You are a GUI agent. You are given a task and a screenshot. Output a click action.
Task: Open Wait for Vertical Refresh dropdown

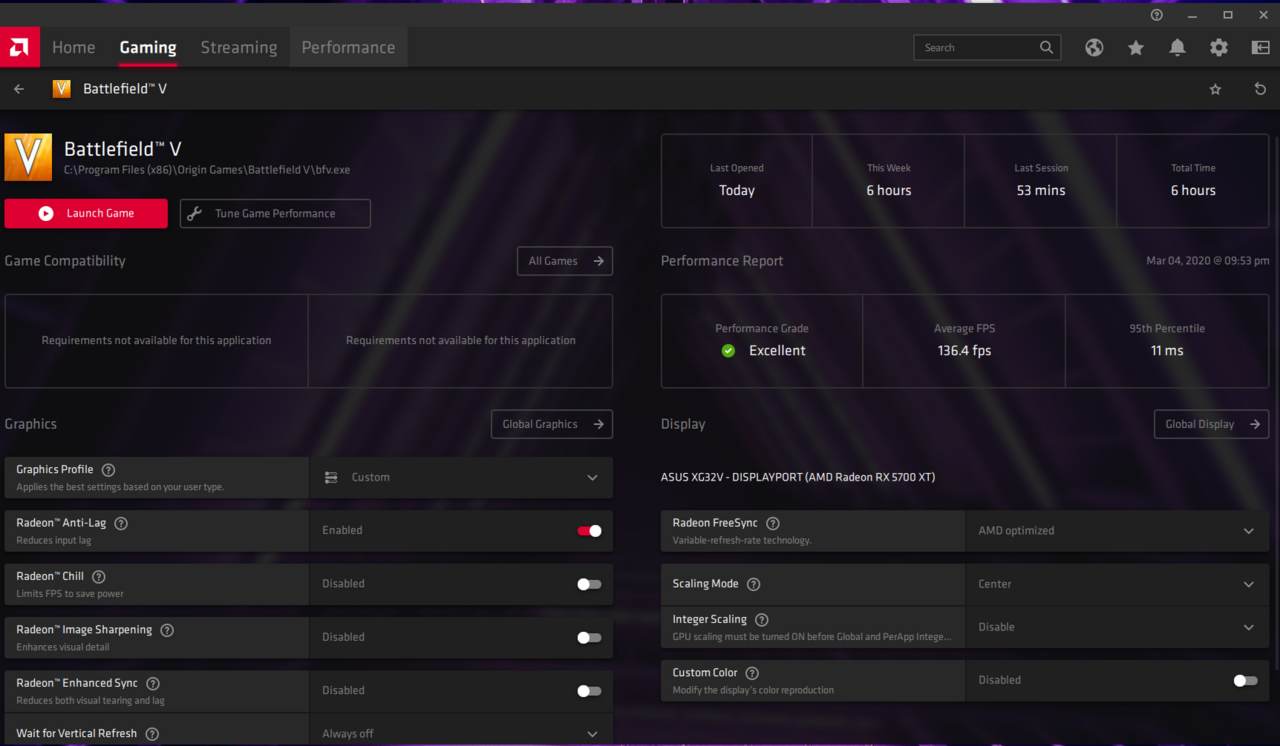(x=461, y=733)
